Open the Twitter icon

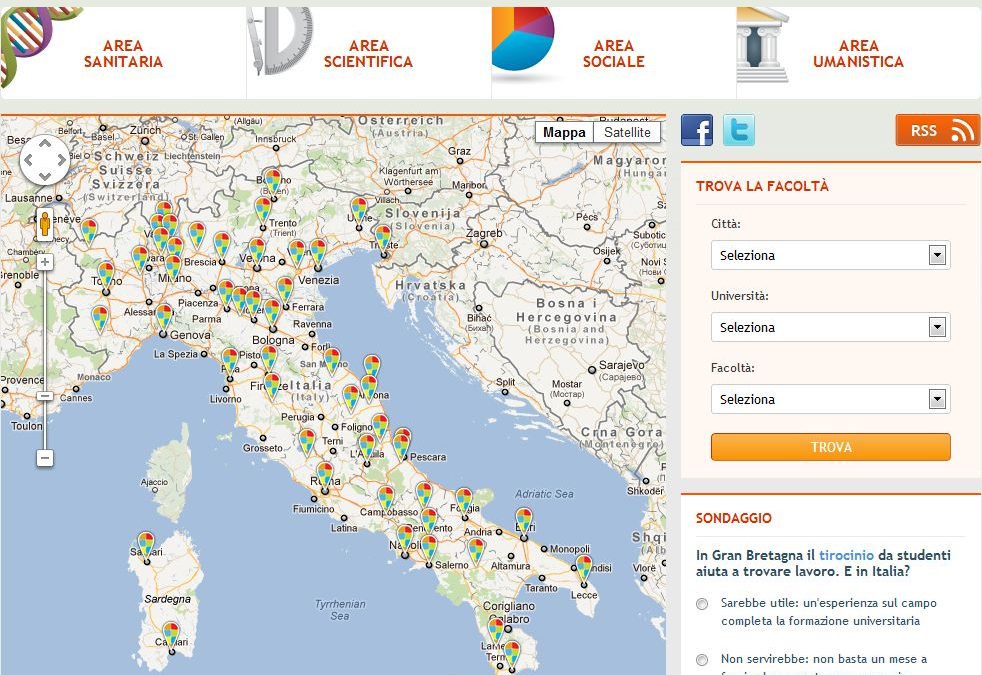coord(739,130)
